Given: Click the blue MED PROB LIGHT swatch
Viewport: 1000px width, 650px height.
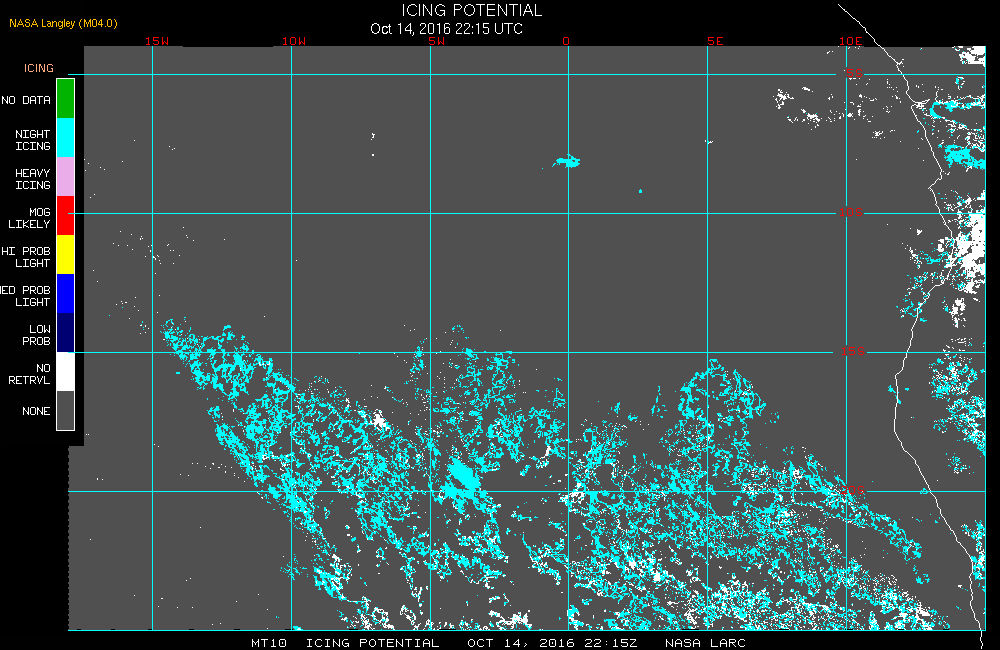Looking at the screenshot, I should point(66,293).
